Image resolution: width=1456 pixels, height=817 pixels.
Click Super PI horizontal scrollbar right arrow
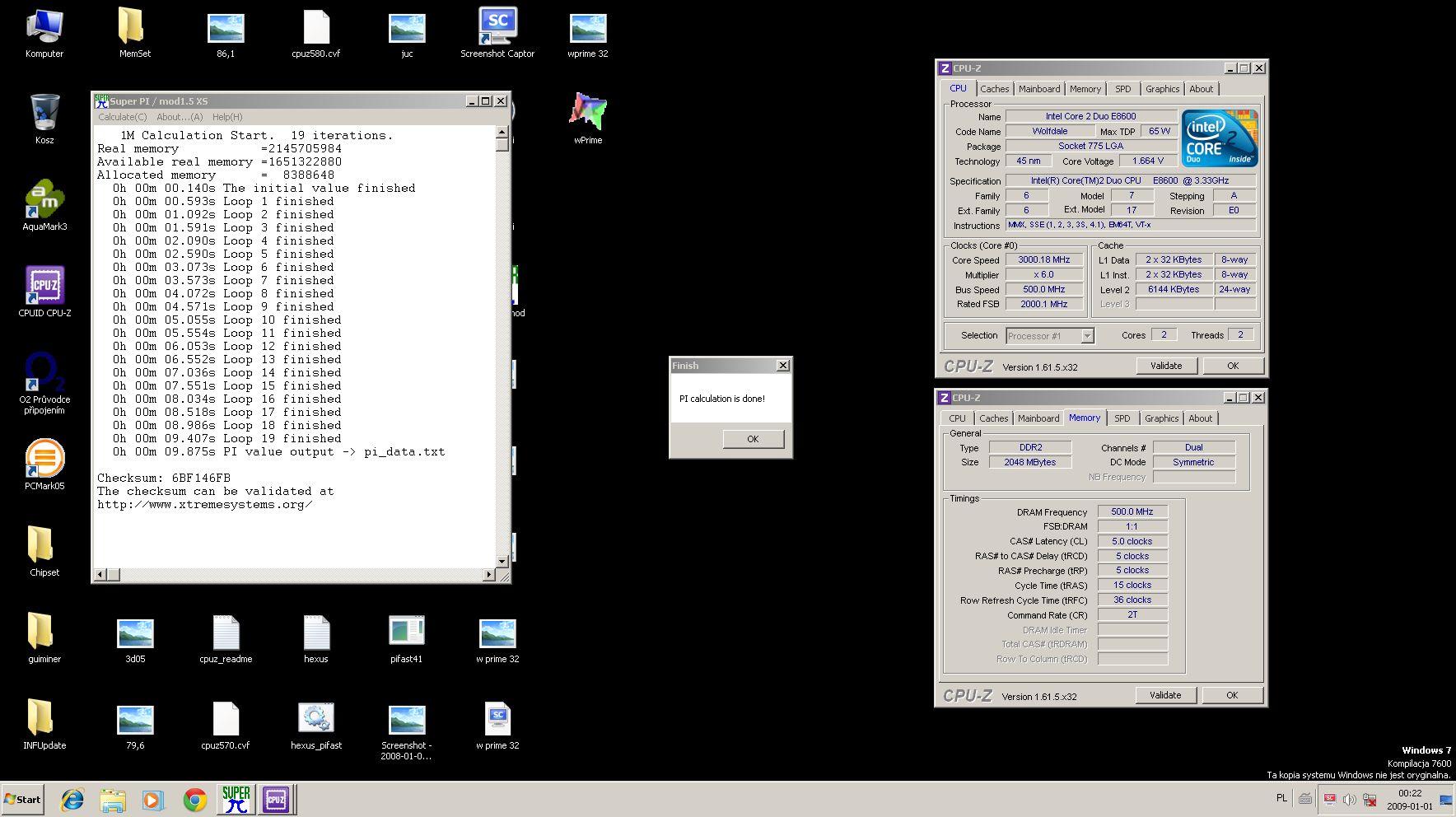(489, 574)
